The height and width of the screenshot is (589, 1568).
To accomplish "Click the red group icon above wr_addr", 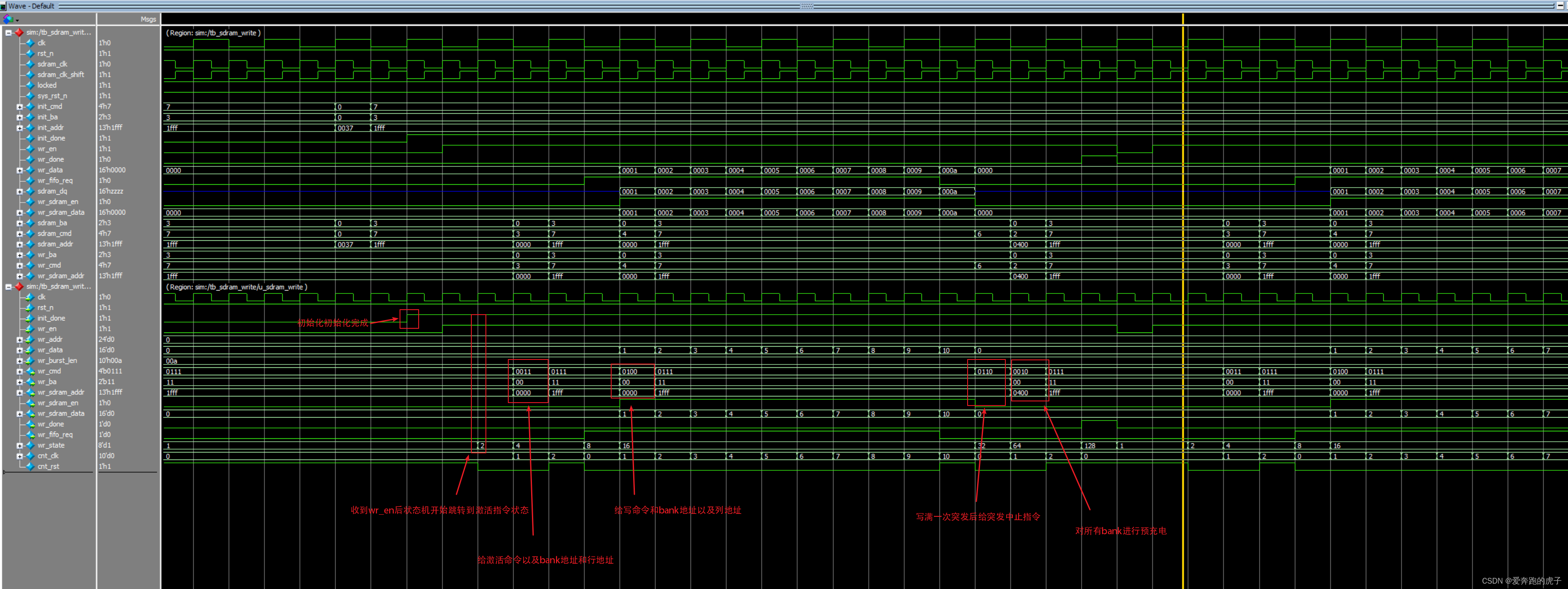I will coord(19,286).
